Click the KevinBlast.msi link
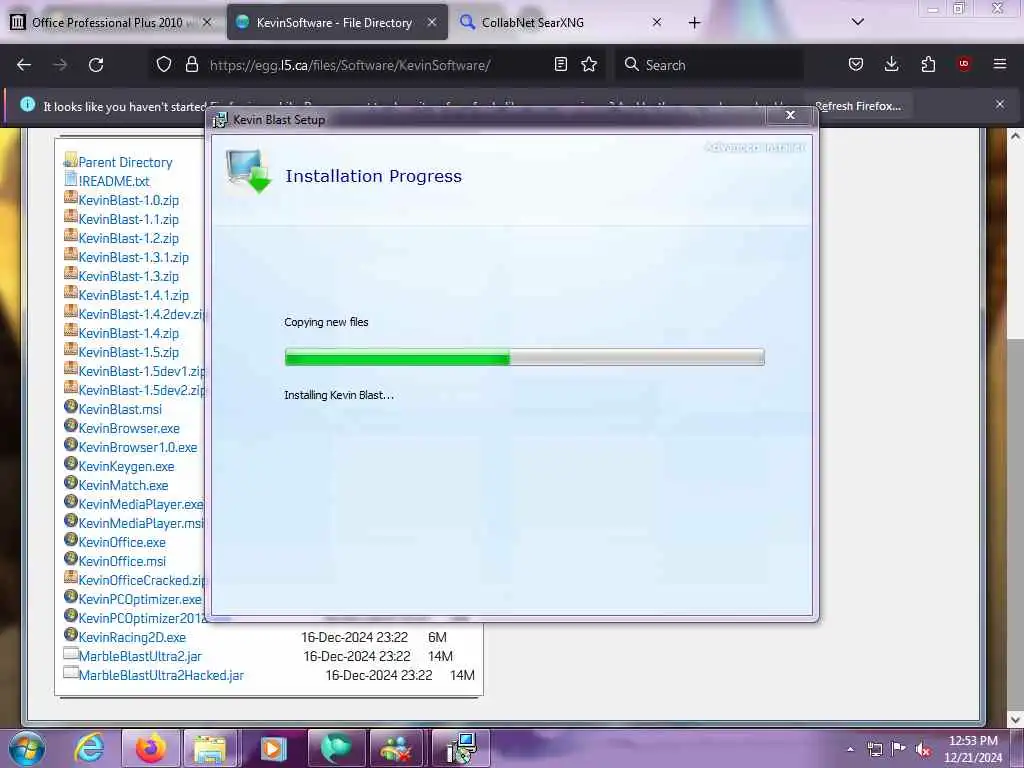Screen dimensions: 1024x768 120,409
